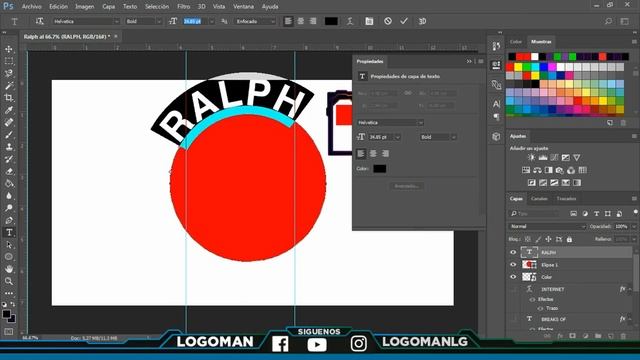Open the Enfocado anti-aliasing dropdown
Viewport: 640px width, 360px height.
(x=255, y=21)
